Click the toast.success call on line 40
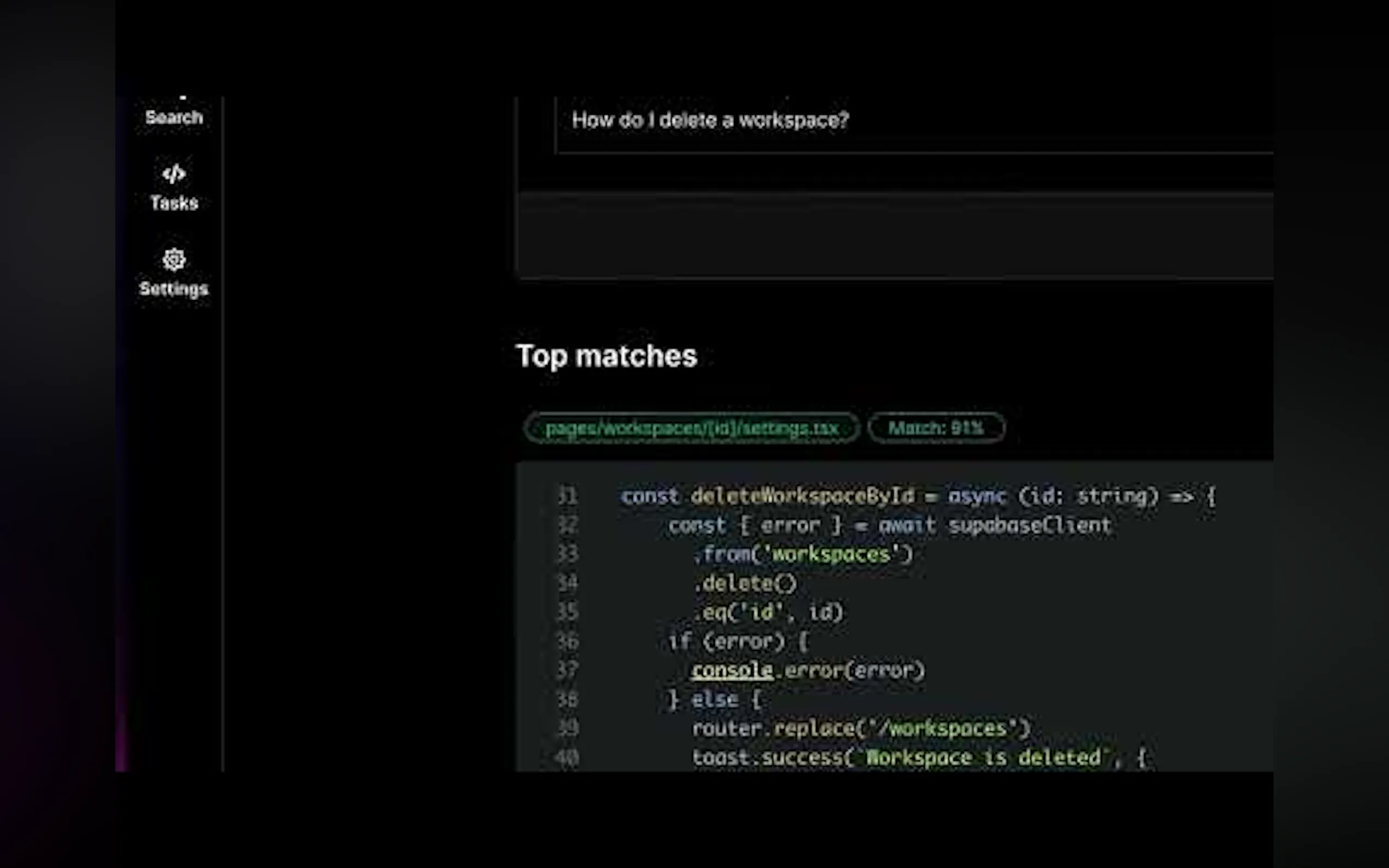 coord(767,758)
